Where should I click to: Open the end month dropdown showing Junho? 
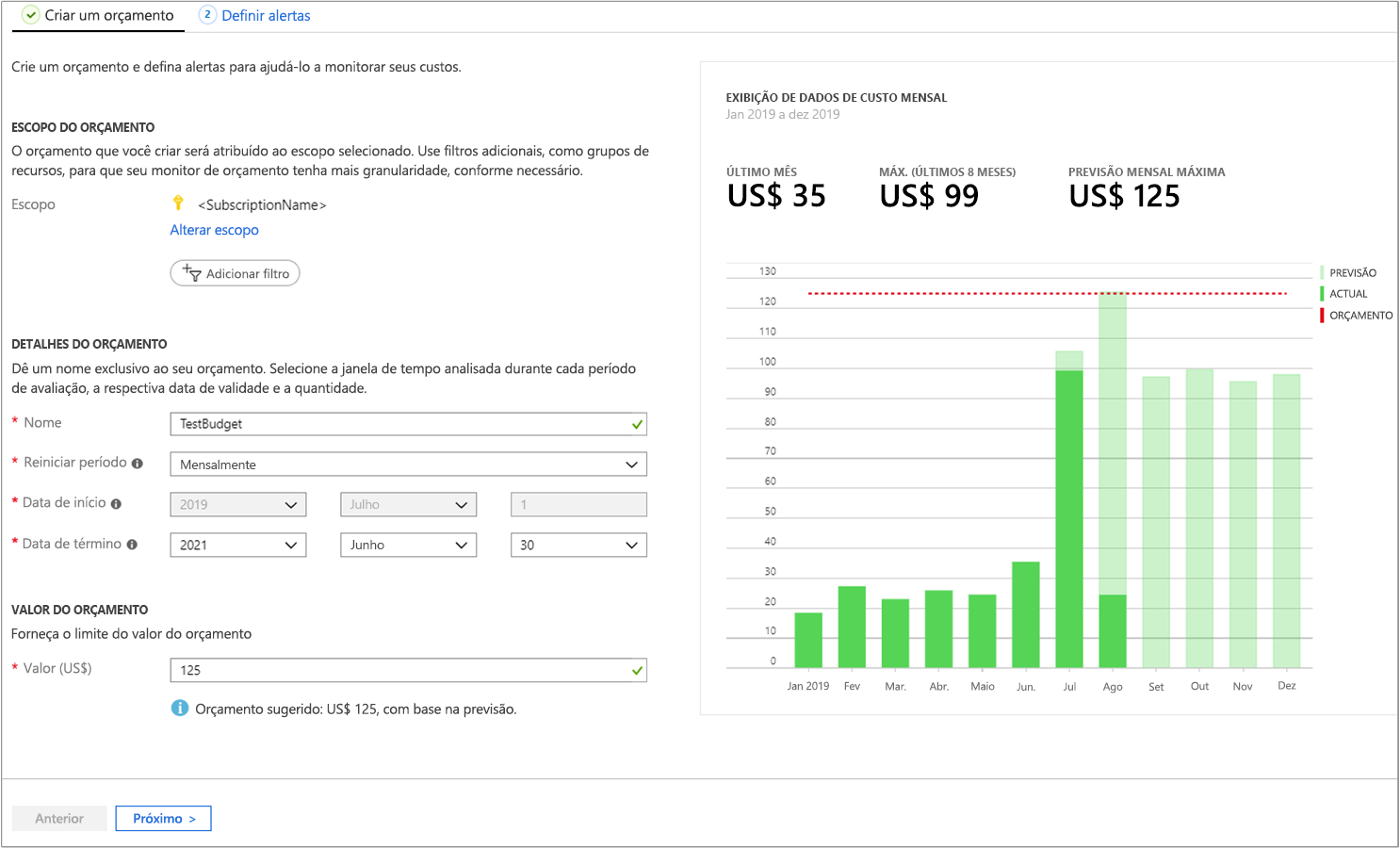(x=408, y=546)
